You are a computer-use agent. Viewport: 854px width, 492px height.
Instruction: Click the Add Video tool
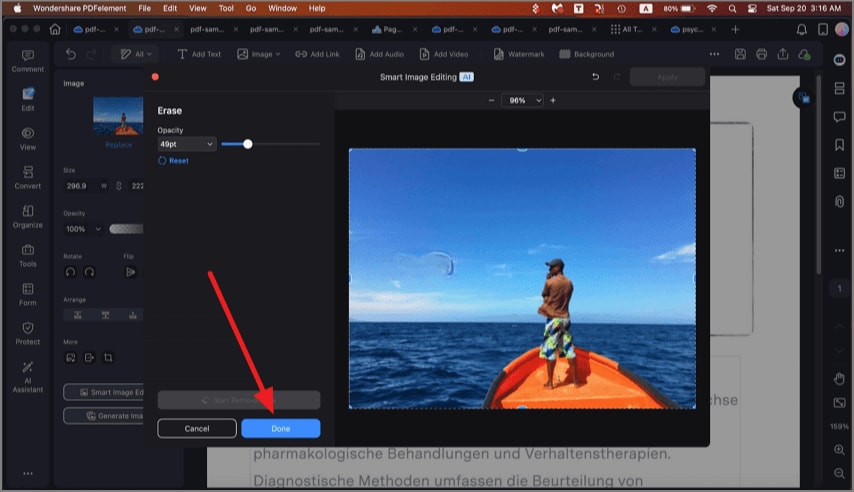(444, 54)
